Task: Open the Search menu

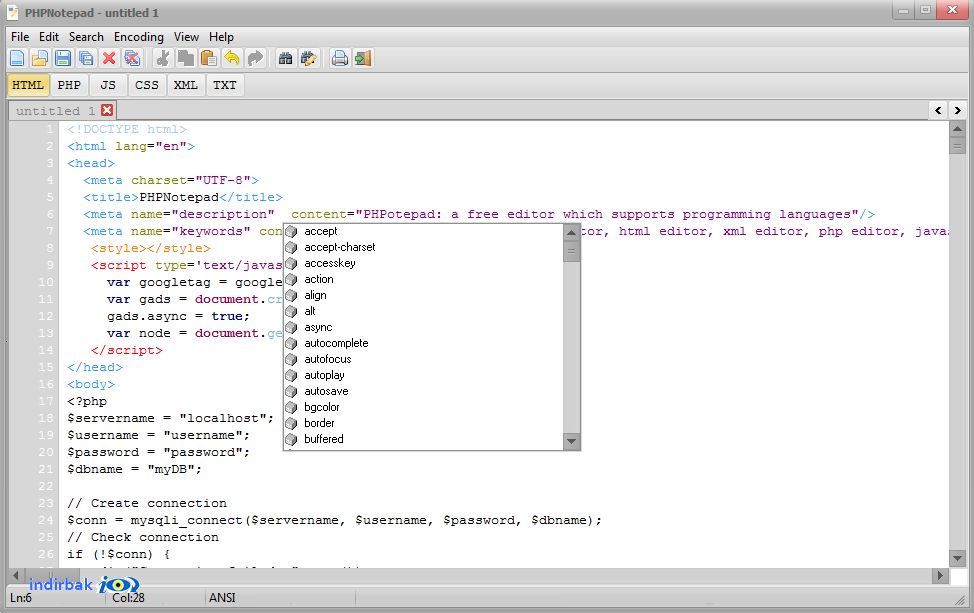Action: pos(86,37)
